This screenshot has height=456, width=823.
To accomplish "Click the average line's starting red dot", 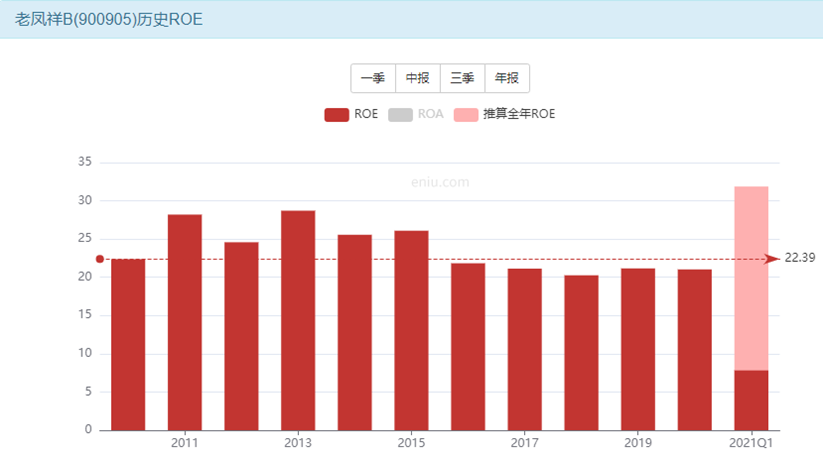I will (x=100, y=259).
